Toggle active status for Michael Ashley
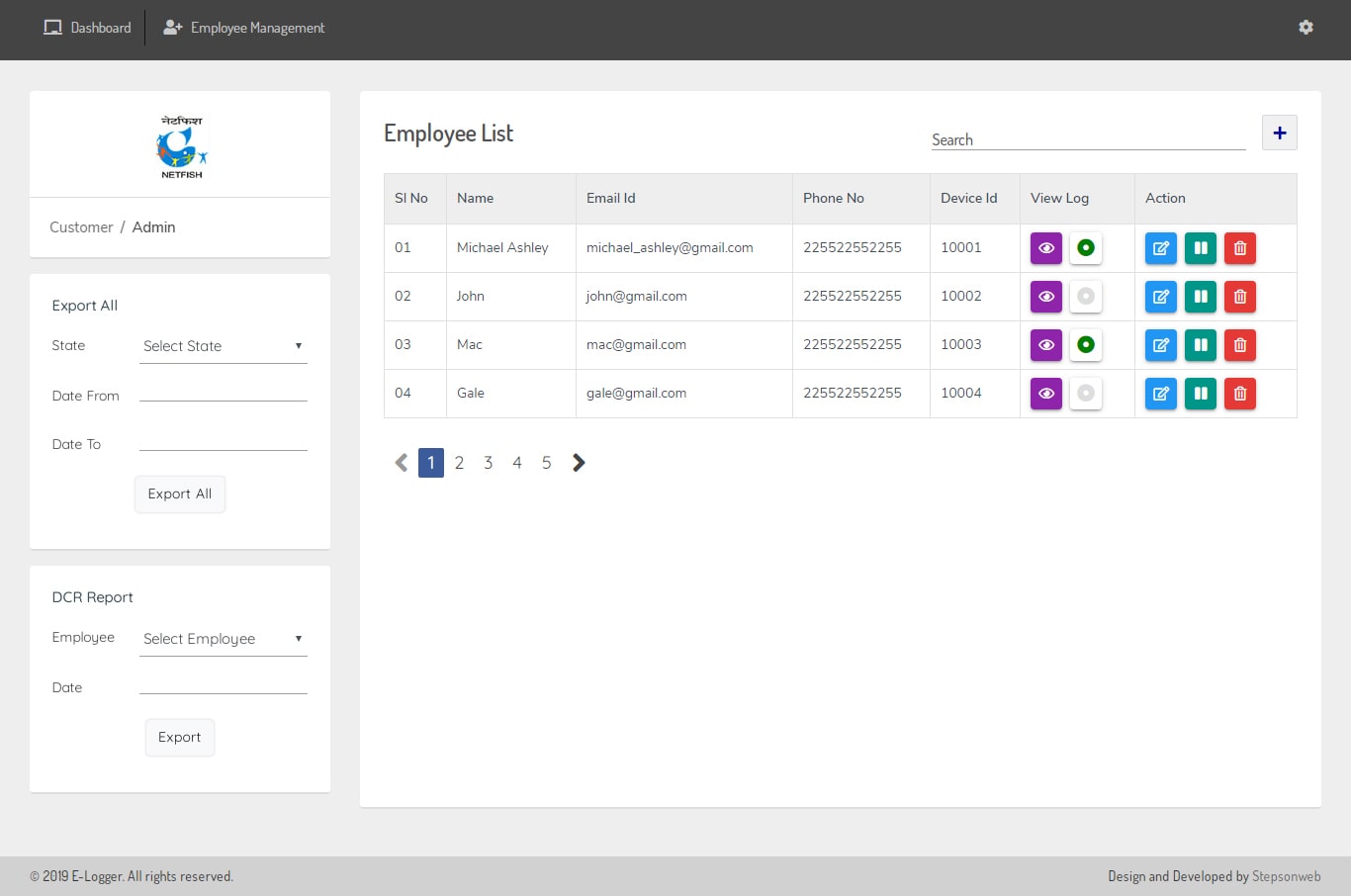The height and width of the screenshot is (896, 1351). coord(1086,248)
